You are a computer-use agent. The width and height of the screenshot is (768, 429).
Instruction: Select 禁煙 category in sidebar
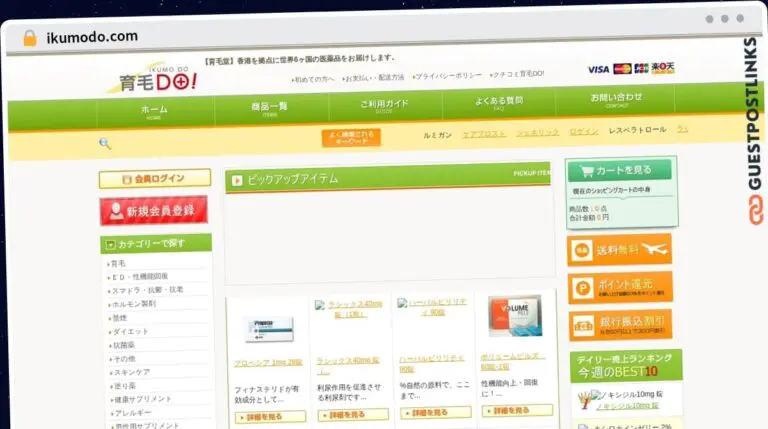[120, 318]
